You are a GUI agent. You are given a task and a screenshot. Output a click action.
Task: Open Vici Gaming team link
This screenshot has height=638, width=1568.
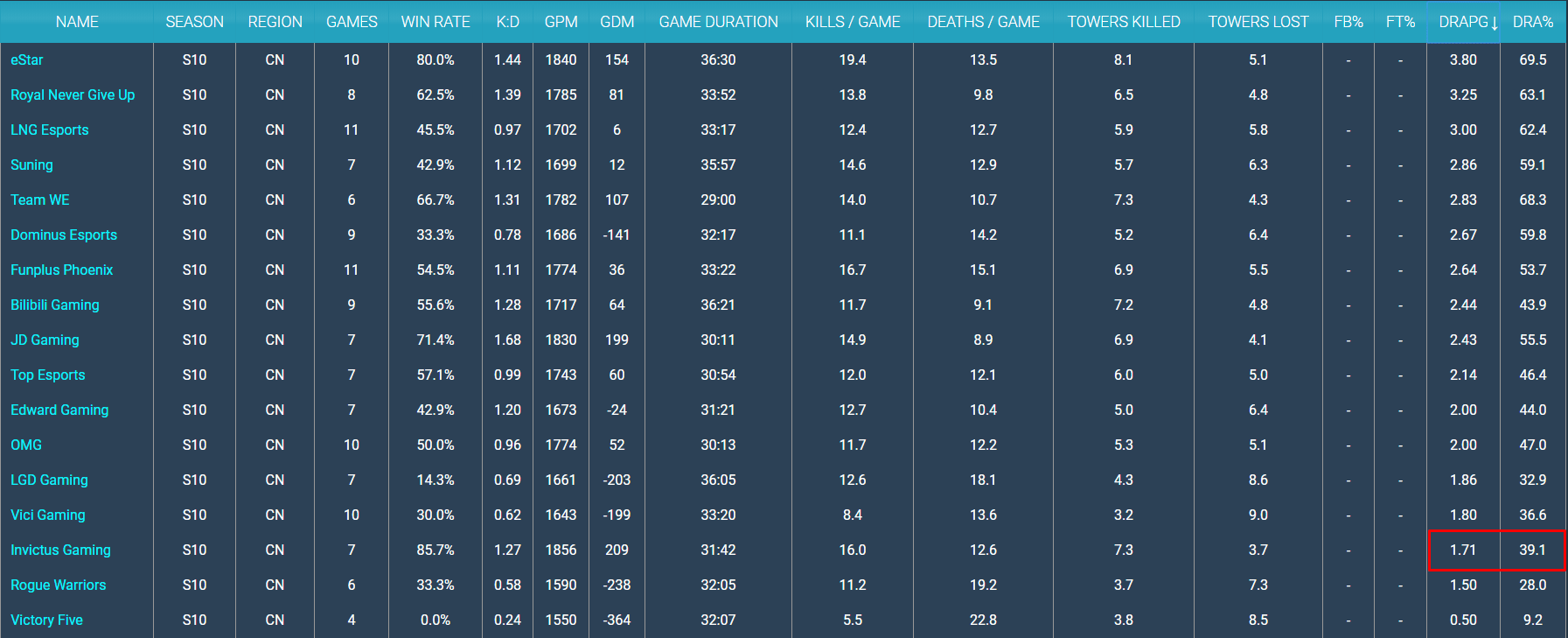48,515
